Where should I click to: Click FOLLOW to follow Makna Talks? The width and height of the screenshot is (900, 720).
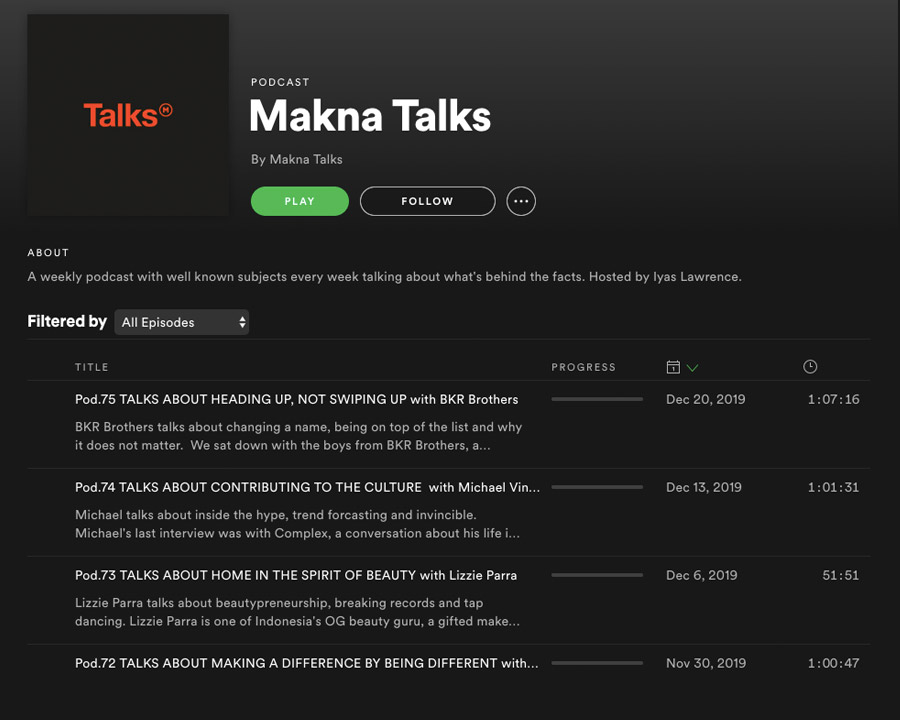pyautogui.click(x=427, y=201)
